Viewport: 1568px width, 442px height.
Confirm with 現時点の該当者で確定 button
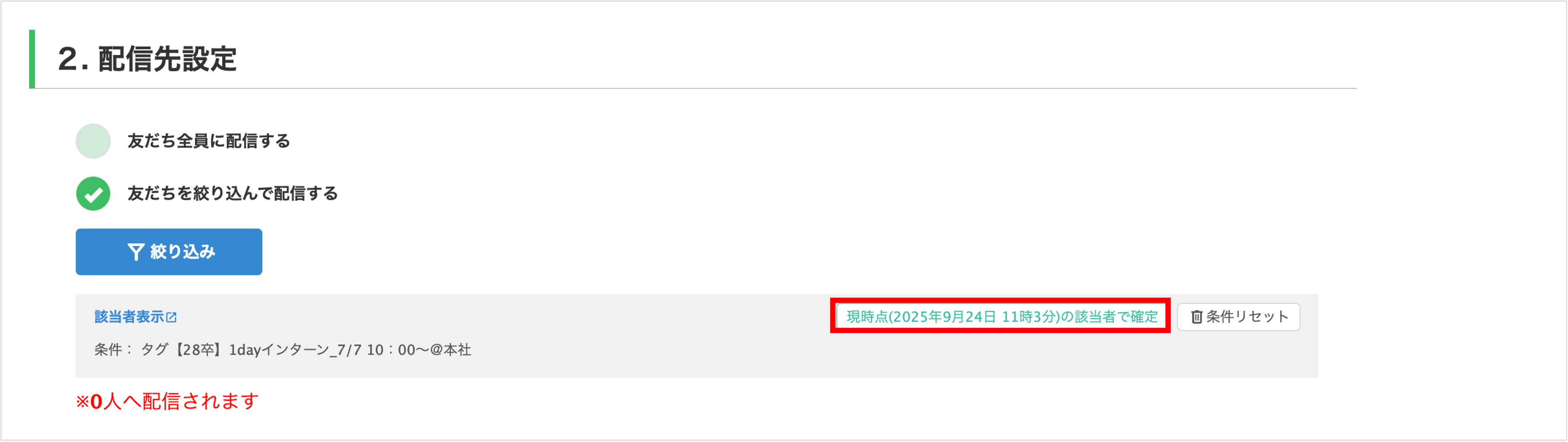pos(1001,317)
